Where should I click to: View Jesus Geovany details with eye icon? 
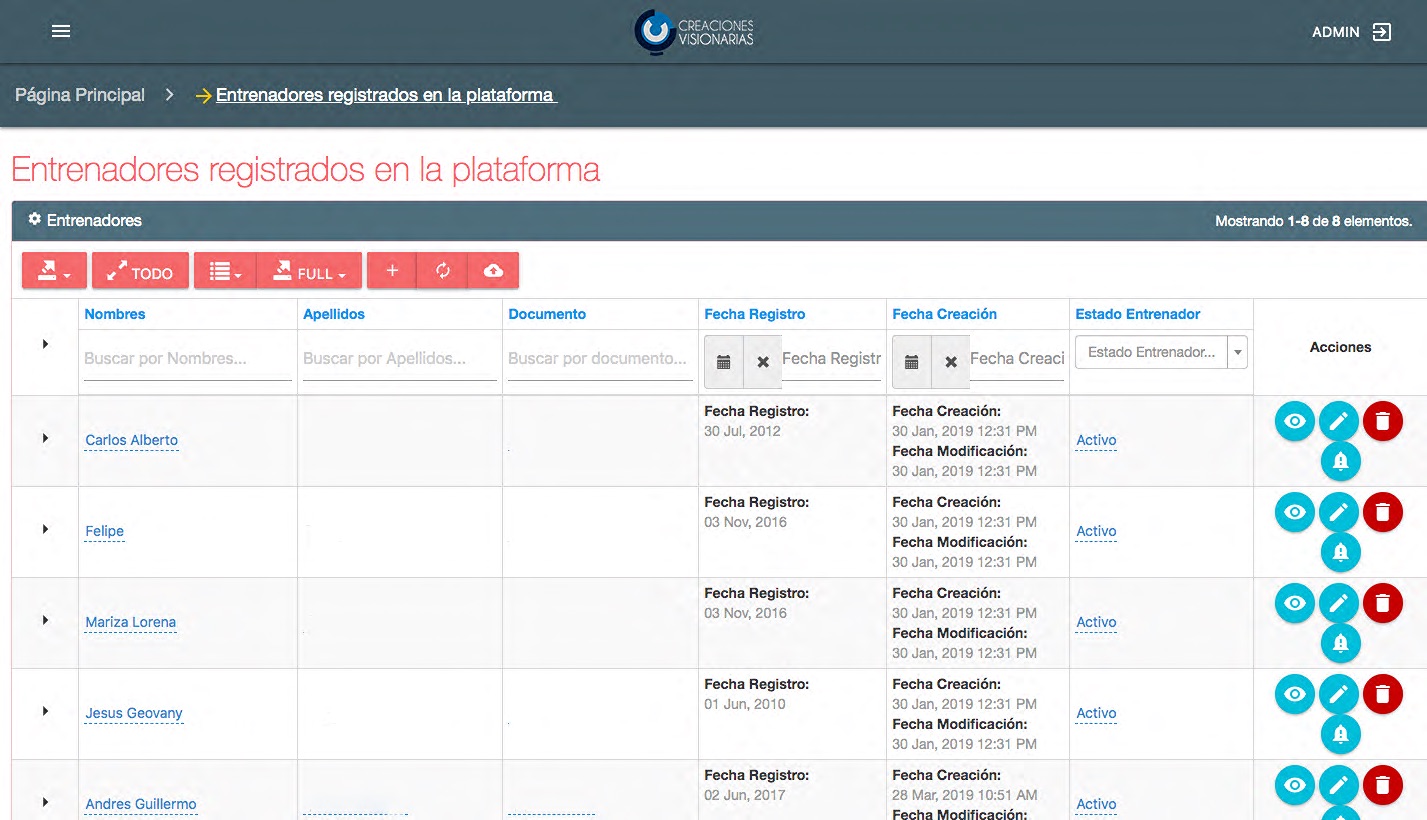pyautogui.click(x=1295, y=694)
